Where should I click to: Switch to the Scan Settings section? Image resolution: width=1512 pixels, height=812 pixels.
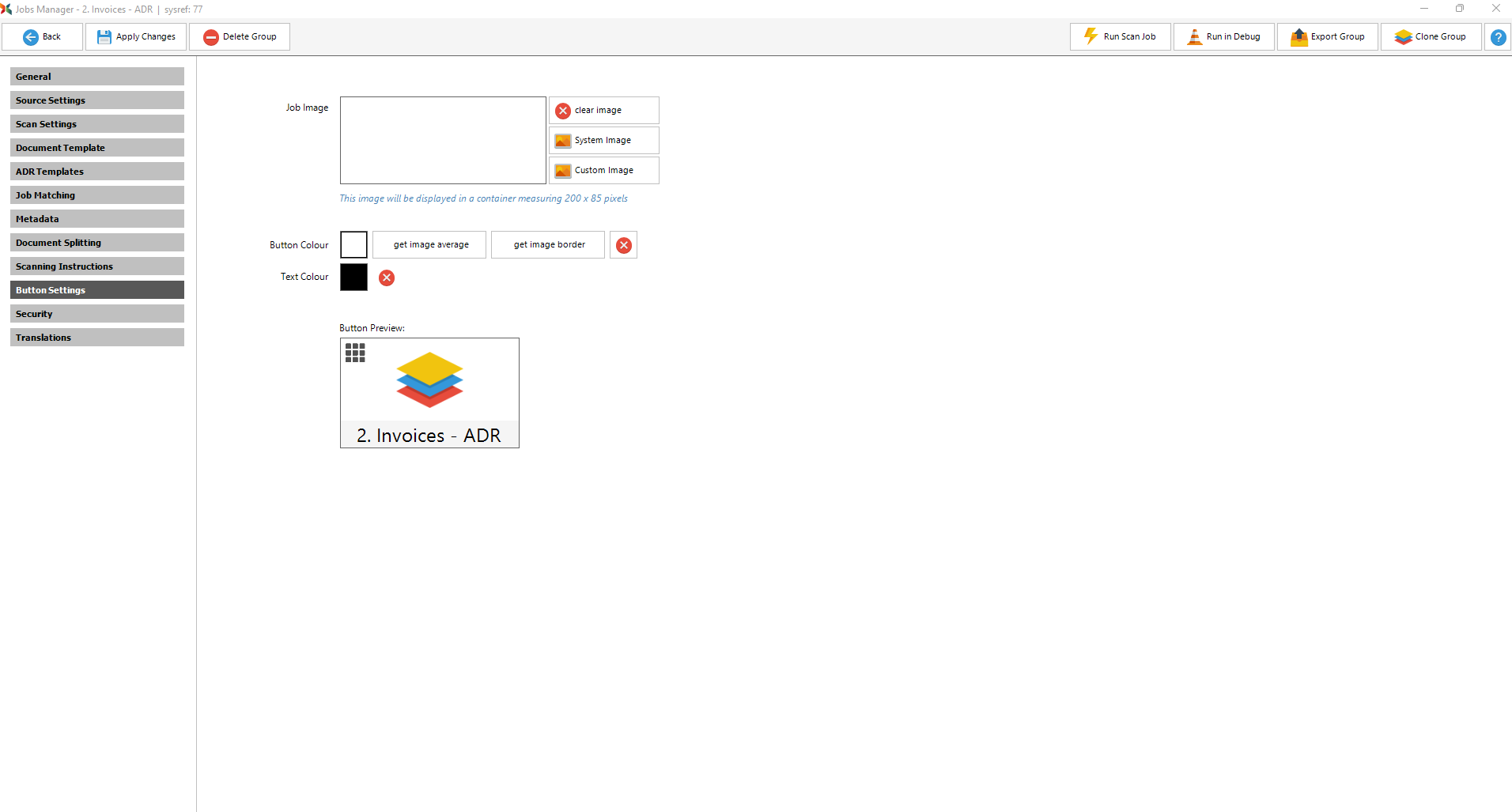click(96, 124)
